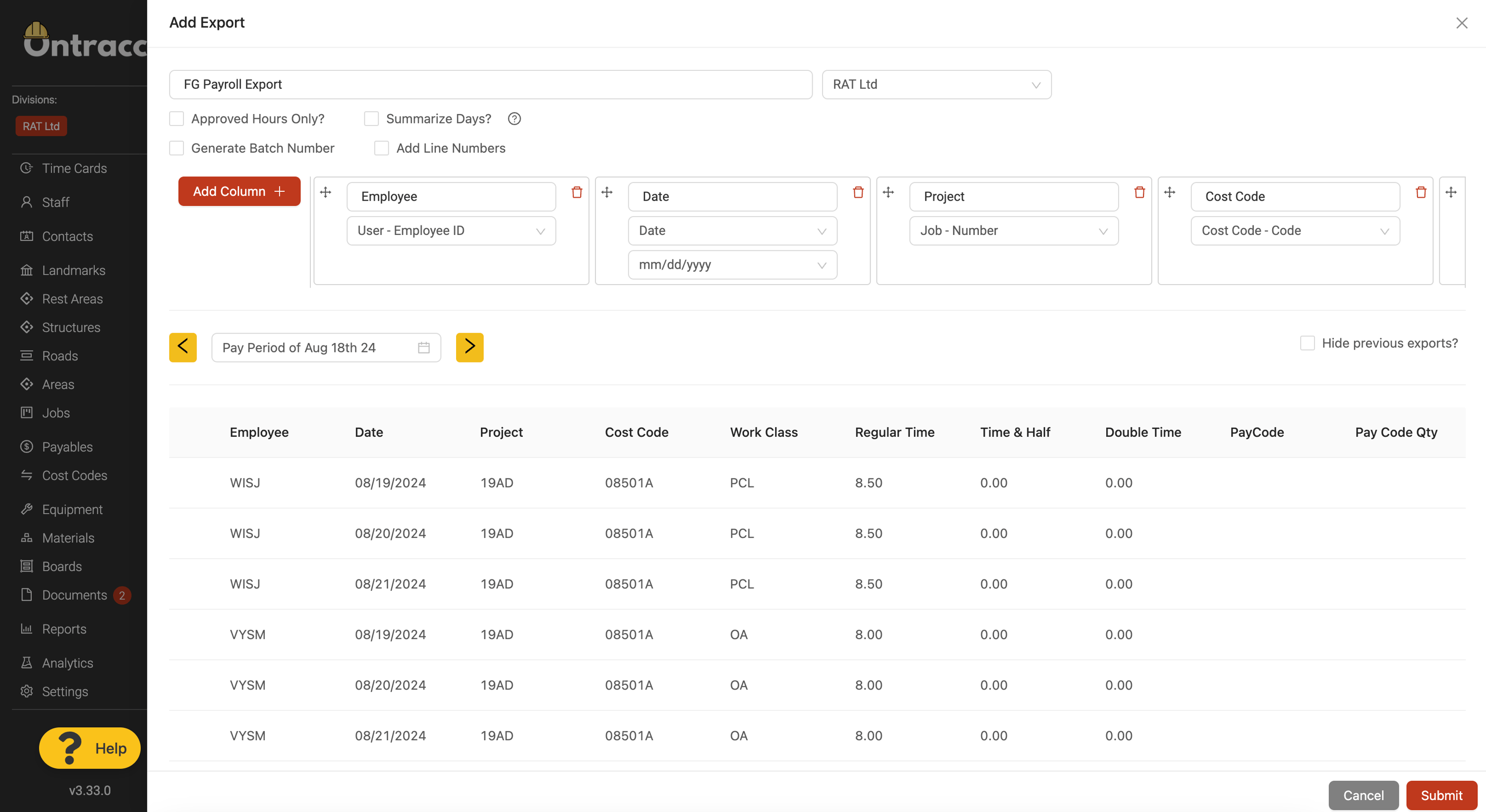Open Time Cards in sidebar
1486x812 pixels.
click(74, 169)
